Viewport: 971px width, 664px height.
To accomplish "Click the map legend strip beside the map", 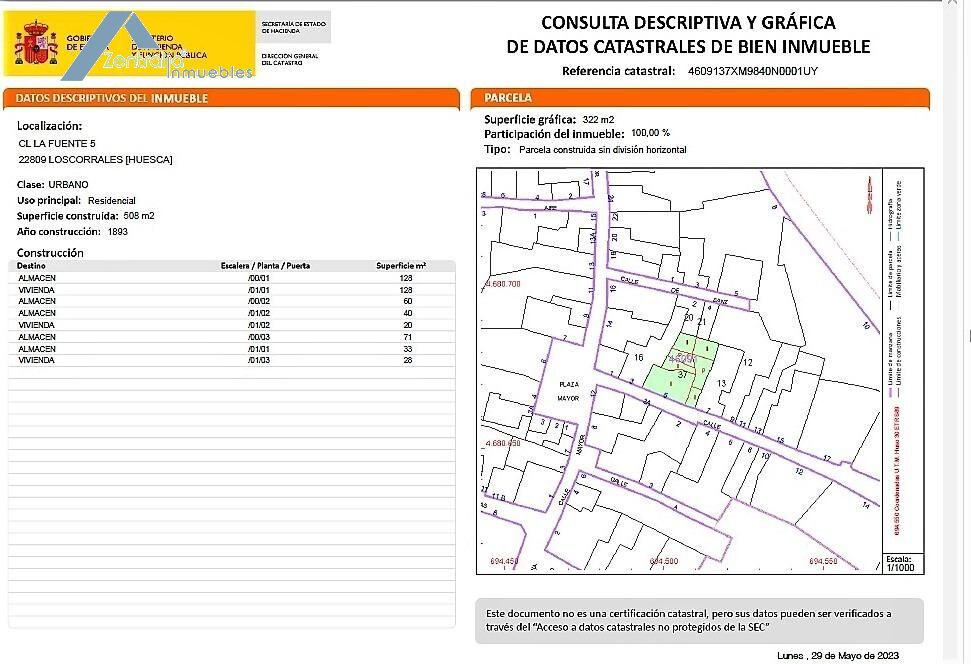I will pyautogui.click(x=903, y=360).
